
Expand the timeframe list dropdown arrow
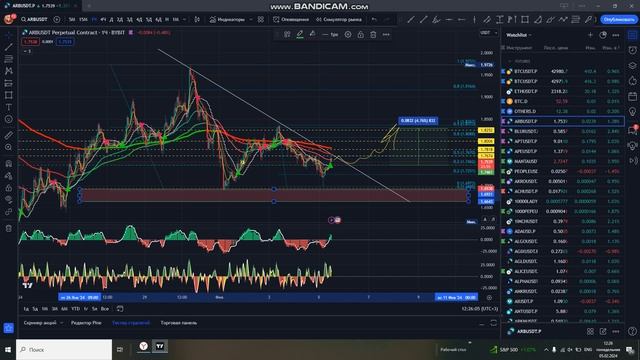(x=184, y=20)
